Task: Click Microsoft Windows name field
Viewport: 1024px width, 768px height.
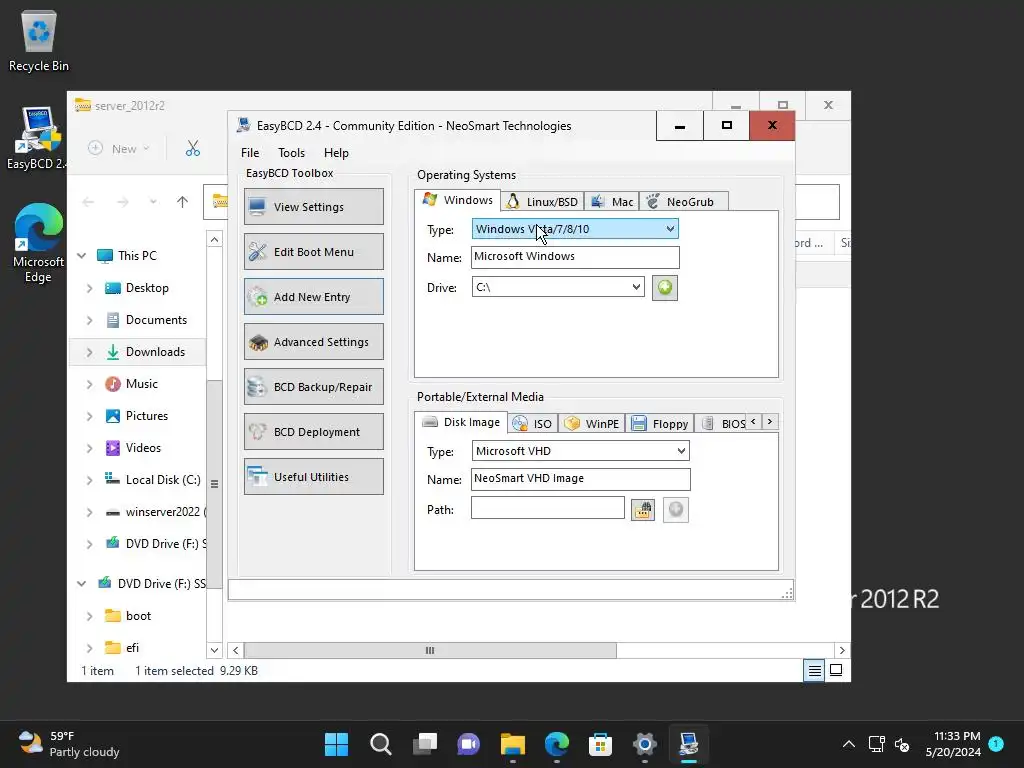Action: click(x=575, y=257)
